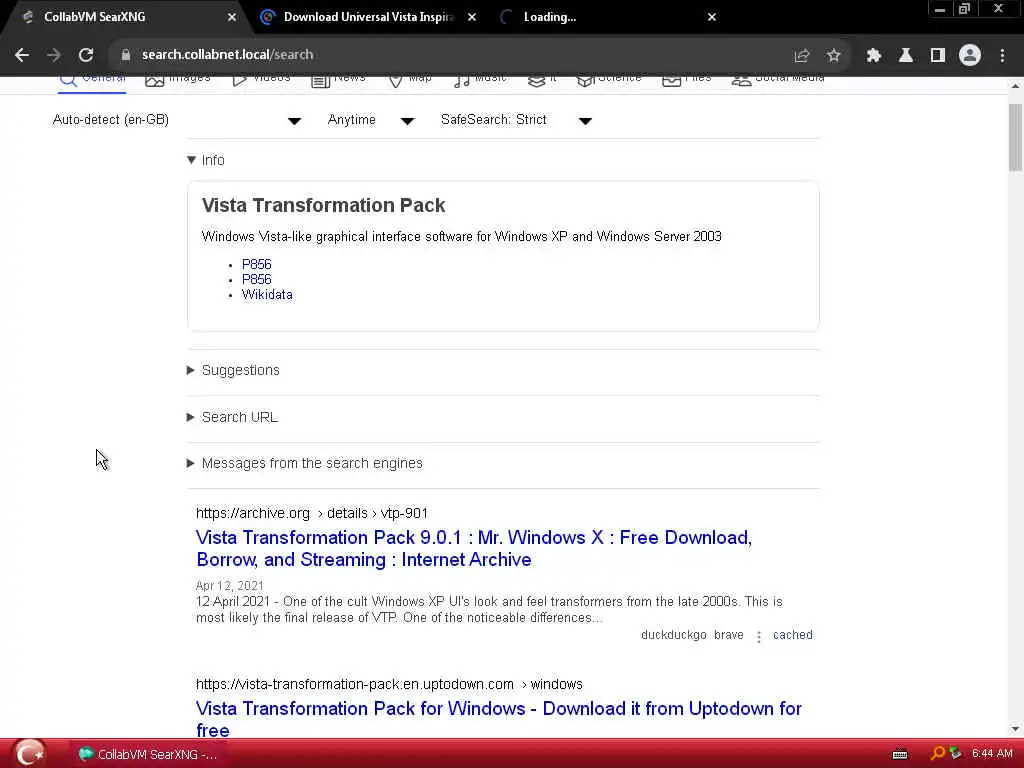Click the browser forward arrow
Image resolution: width=1024 pixels, height=768 pixels.
tap(54, 55)
